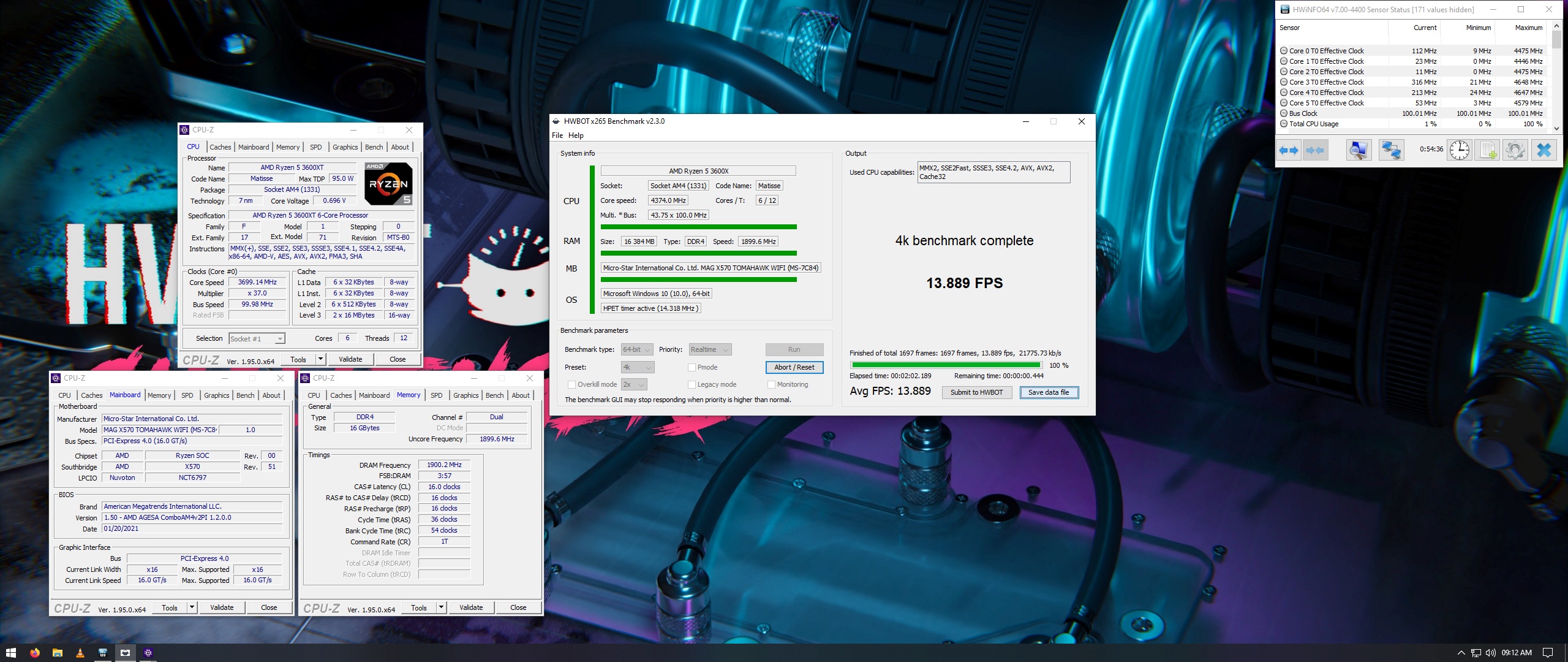Click the Minimum column header in HWiNFO
The image size is (1568, 662).
(1468, 28)
